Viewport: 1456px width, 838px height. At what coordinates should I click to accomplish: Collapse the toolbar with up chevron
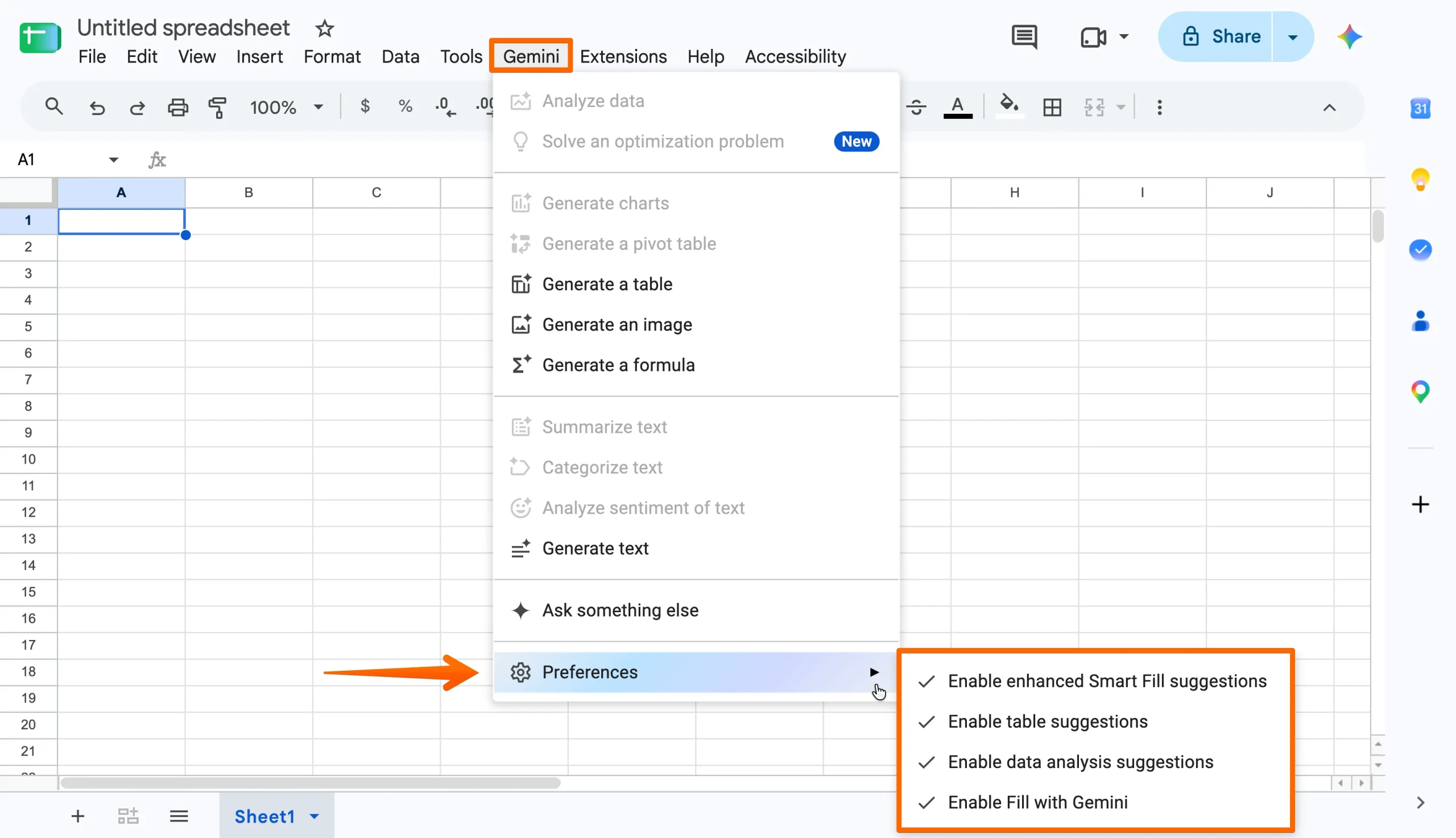tap(1329, 107)
